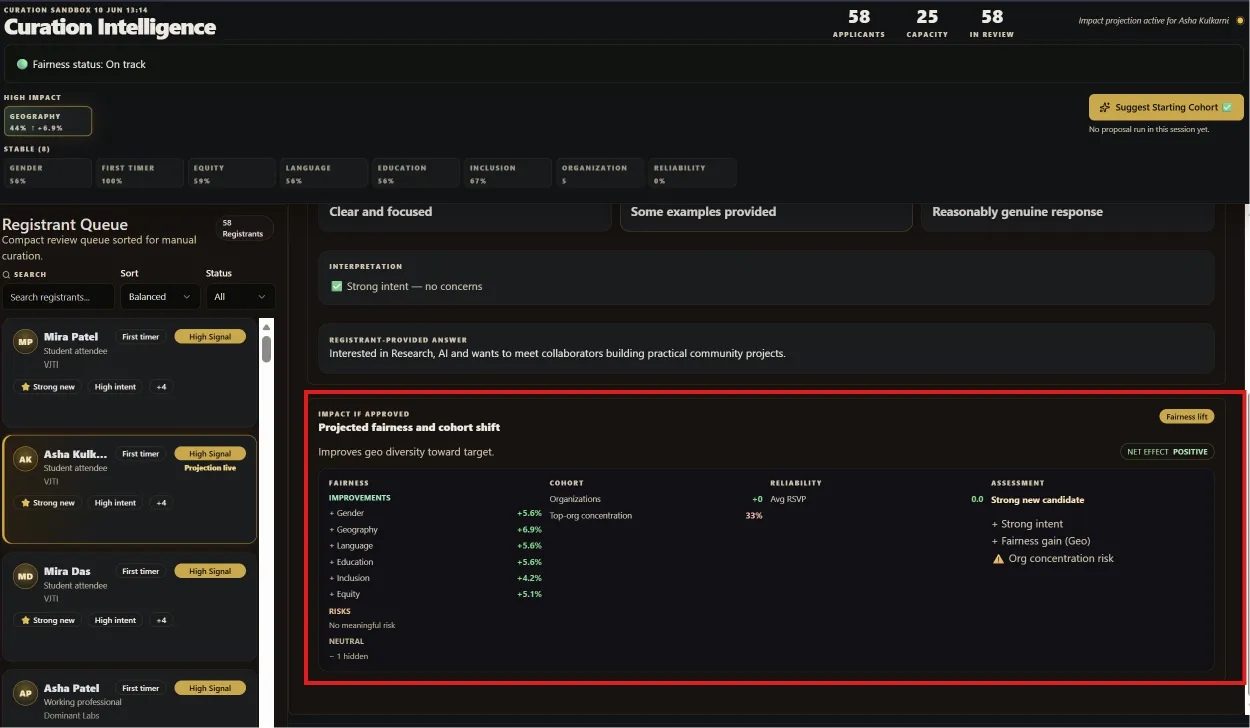Click the green Fairness status dot
The width and height of the screenshot is (1250, 728).
coord(22,64)
